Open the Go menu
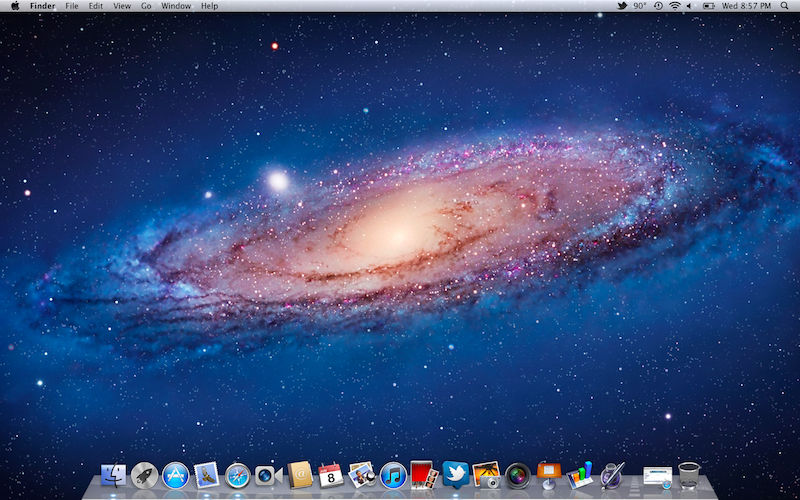Screen dimensions: 800x500 pos(146,6)
